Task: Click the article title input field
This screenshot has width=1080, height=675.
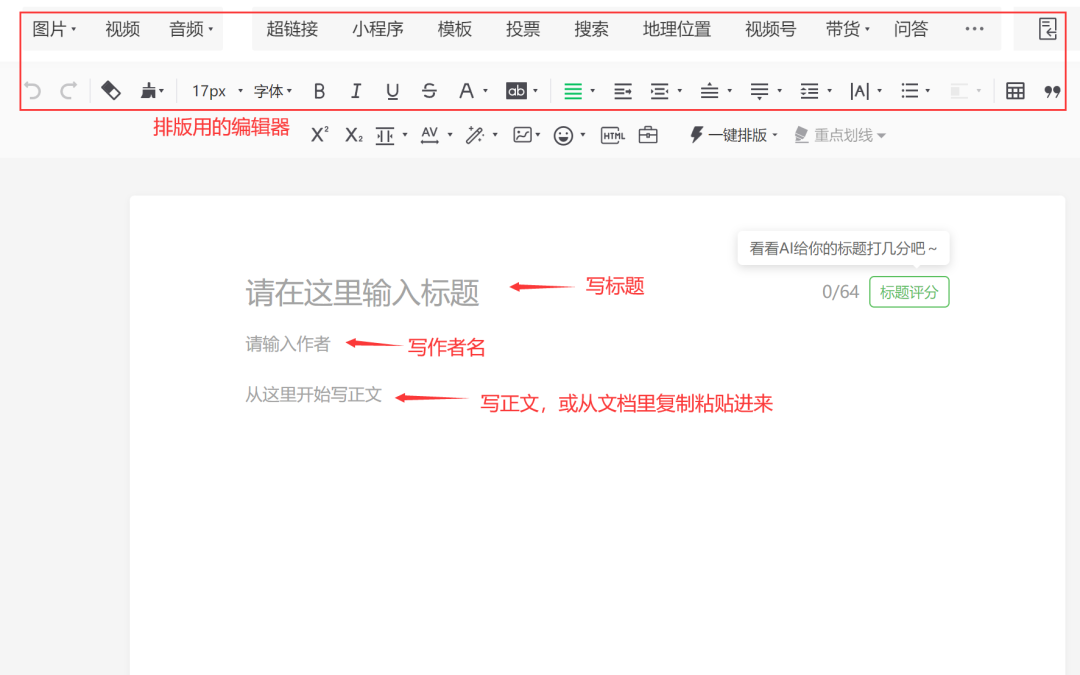Action: (x=362, y=291)
